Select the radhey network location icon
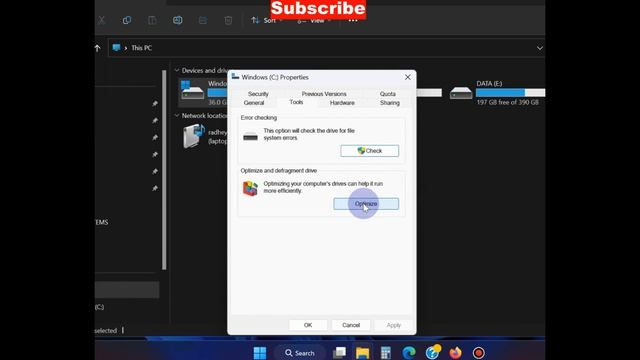The image size is (640, 360). [x=193, y=136]
